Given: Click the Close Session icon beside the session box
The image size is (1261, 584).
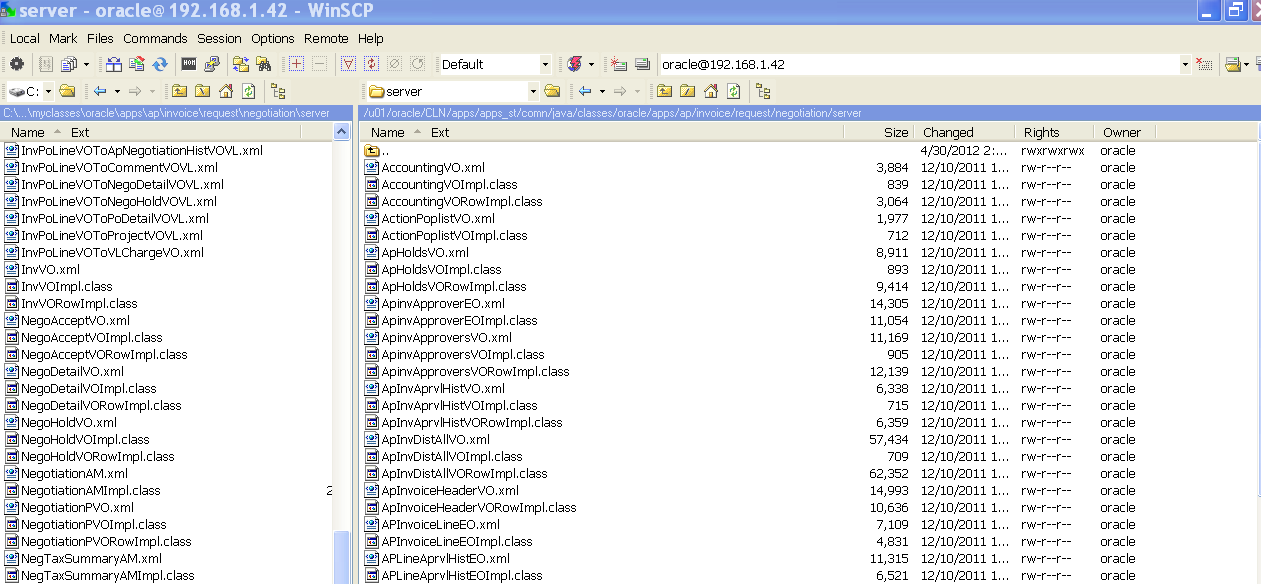Looking at the screenshot, I should [x=1204, y=64].
